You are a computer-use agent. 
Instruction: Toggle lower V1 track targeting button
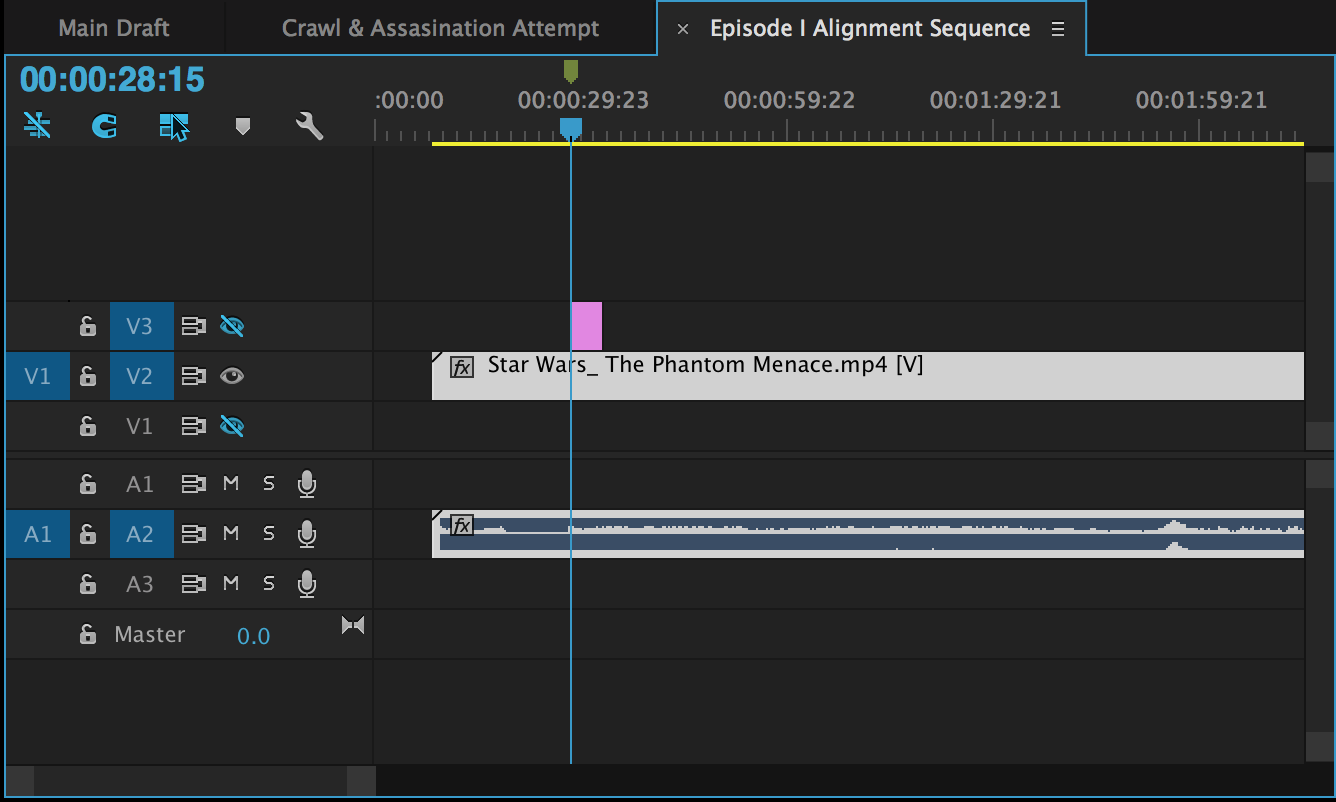click(x=141, y=426)
